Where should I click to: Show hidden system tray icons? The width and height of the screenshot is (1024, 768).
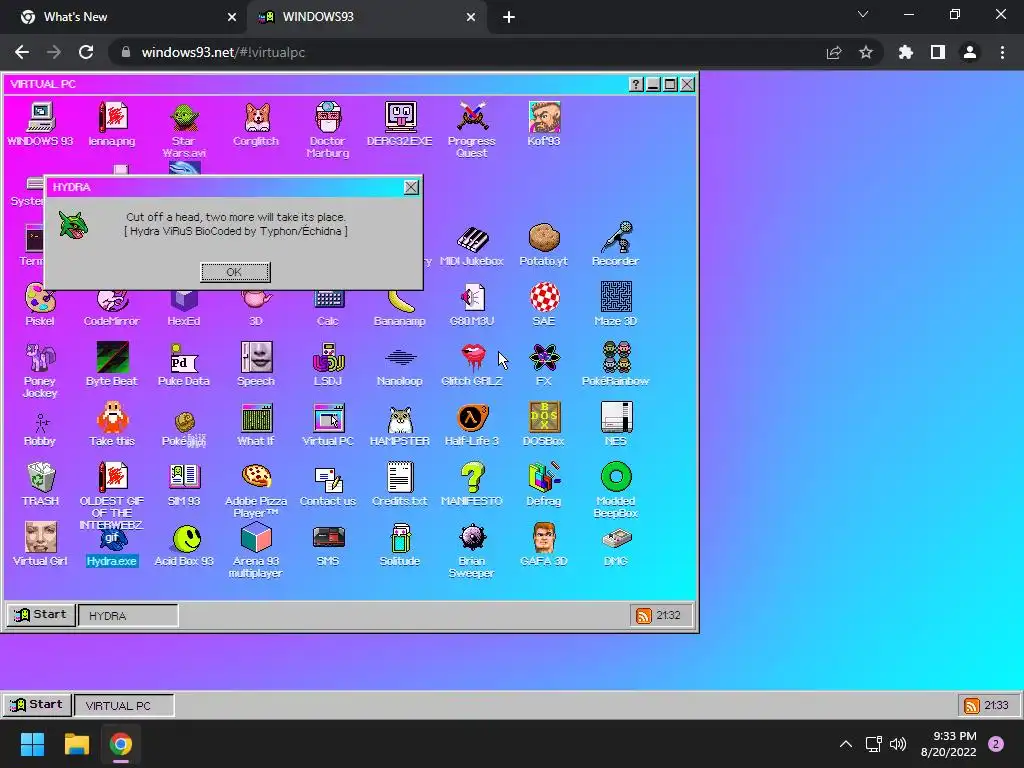click(x=845, y=744)
